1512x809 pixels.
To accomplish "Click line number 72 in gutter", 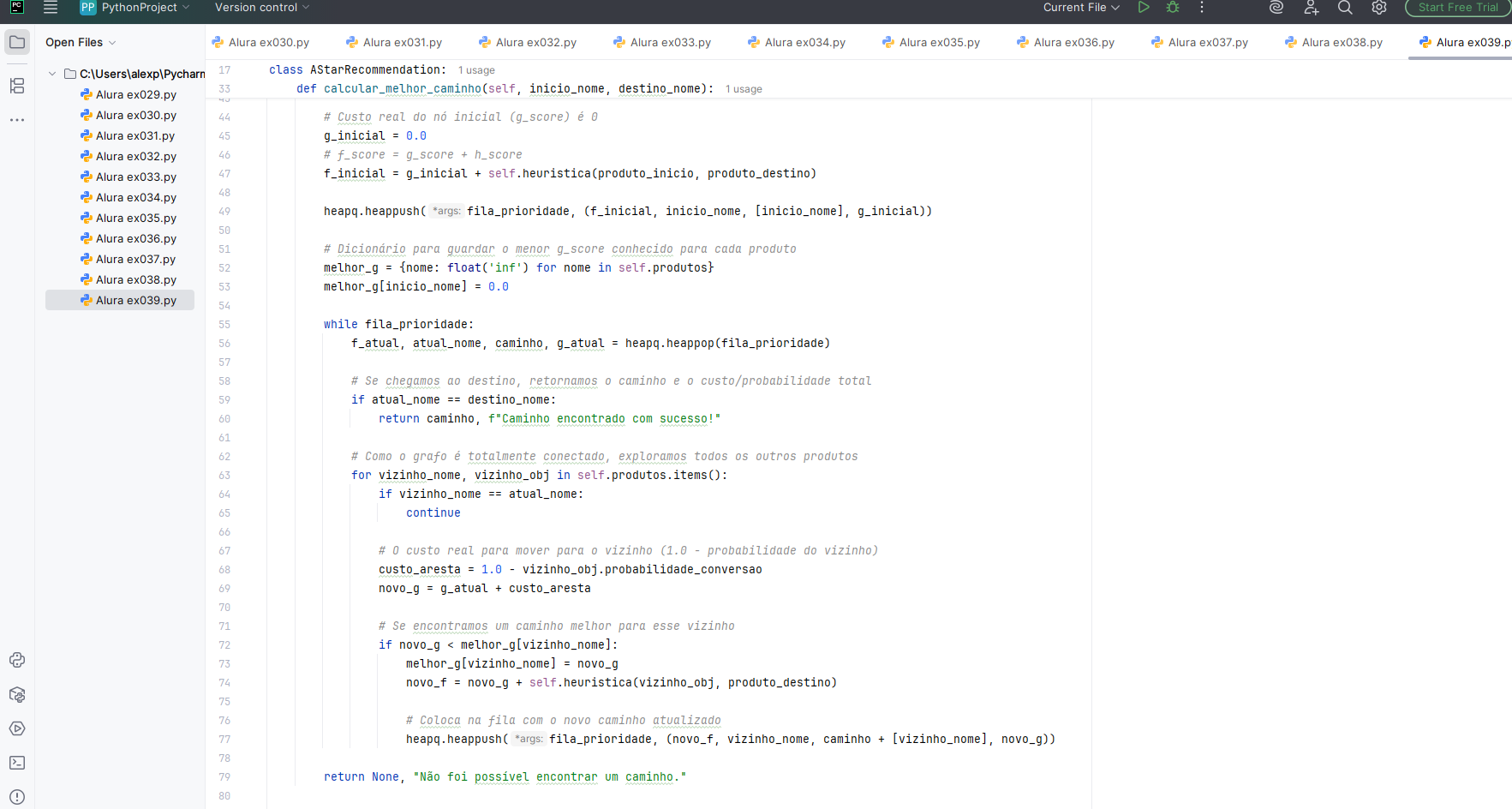I will click(224, 645).
